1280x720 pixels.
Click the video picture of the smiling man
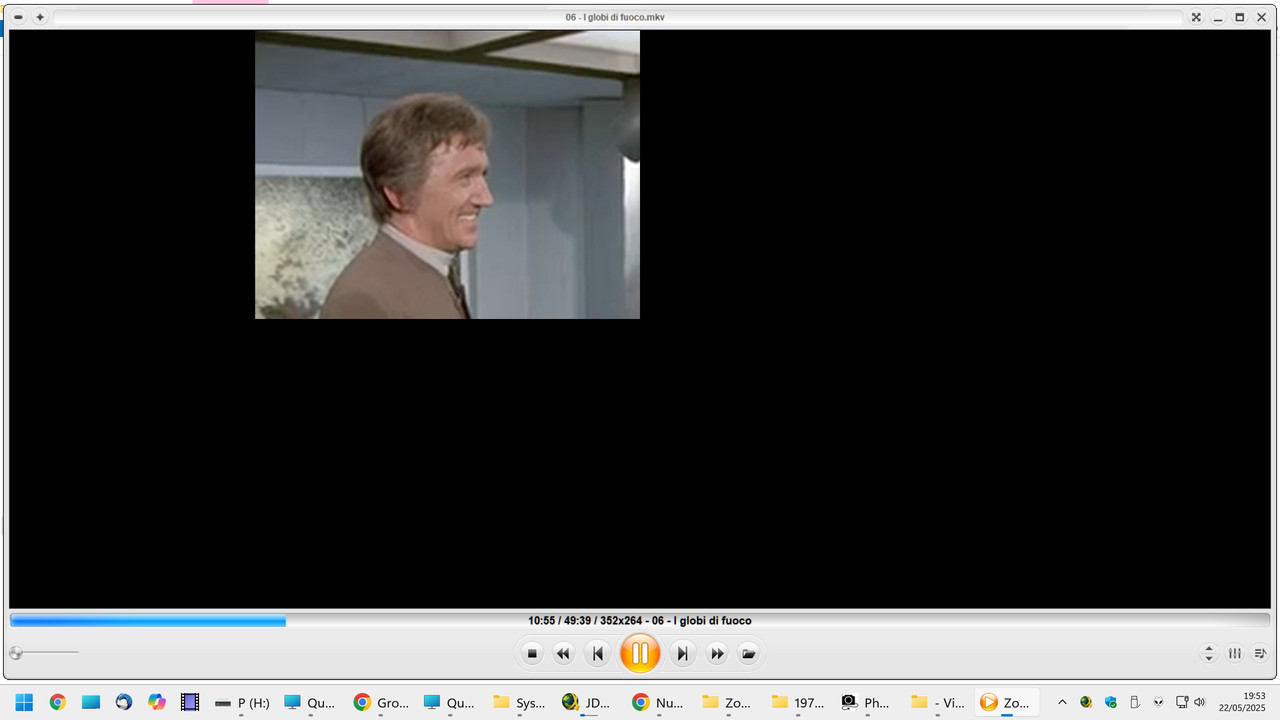[447, 175]
